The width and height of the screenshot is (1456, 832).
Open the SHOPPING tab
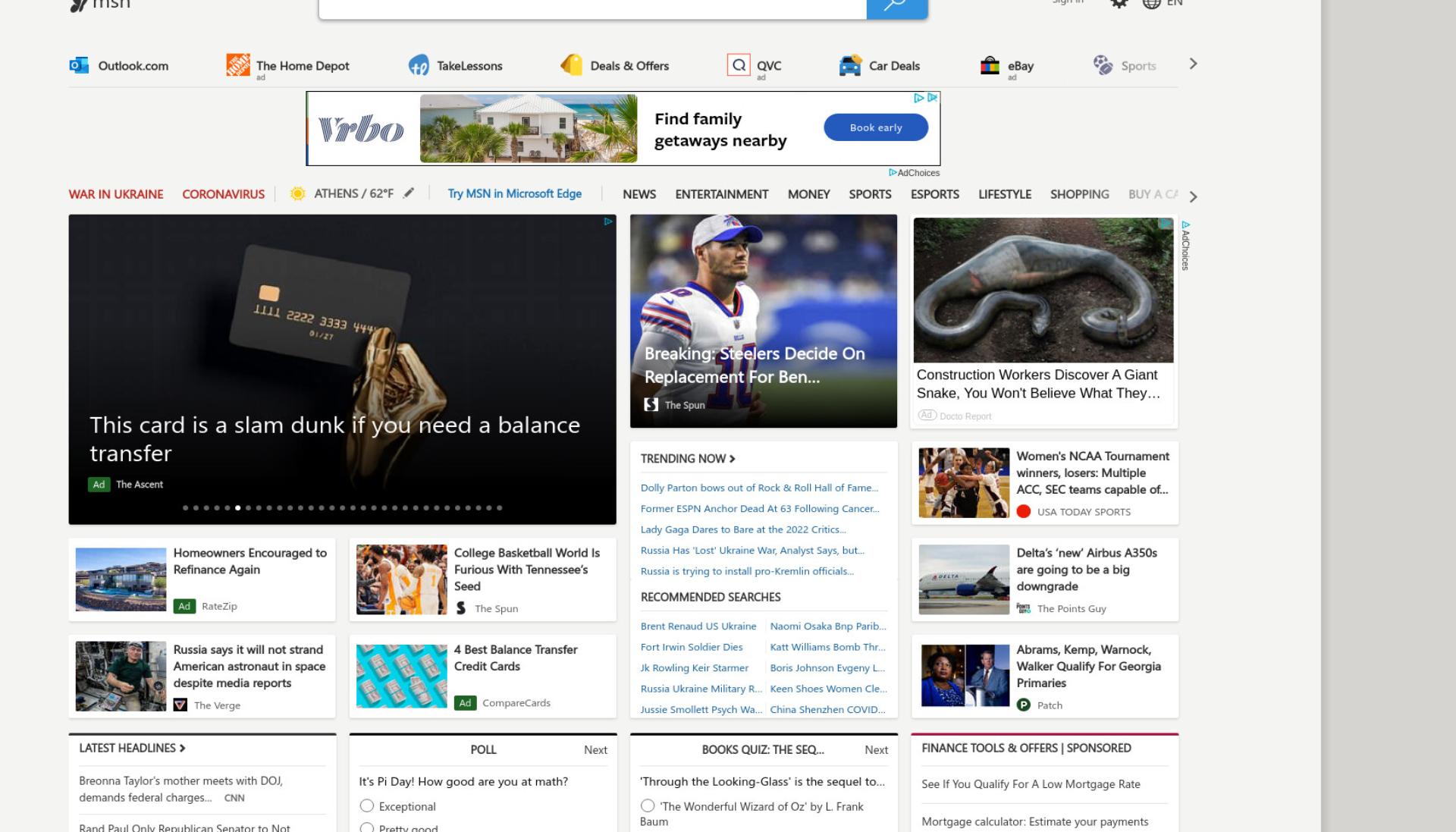(x=1079, y=194)
